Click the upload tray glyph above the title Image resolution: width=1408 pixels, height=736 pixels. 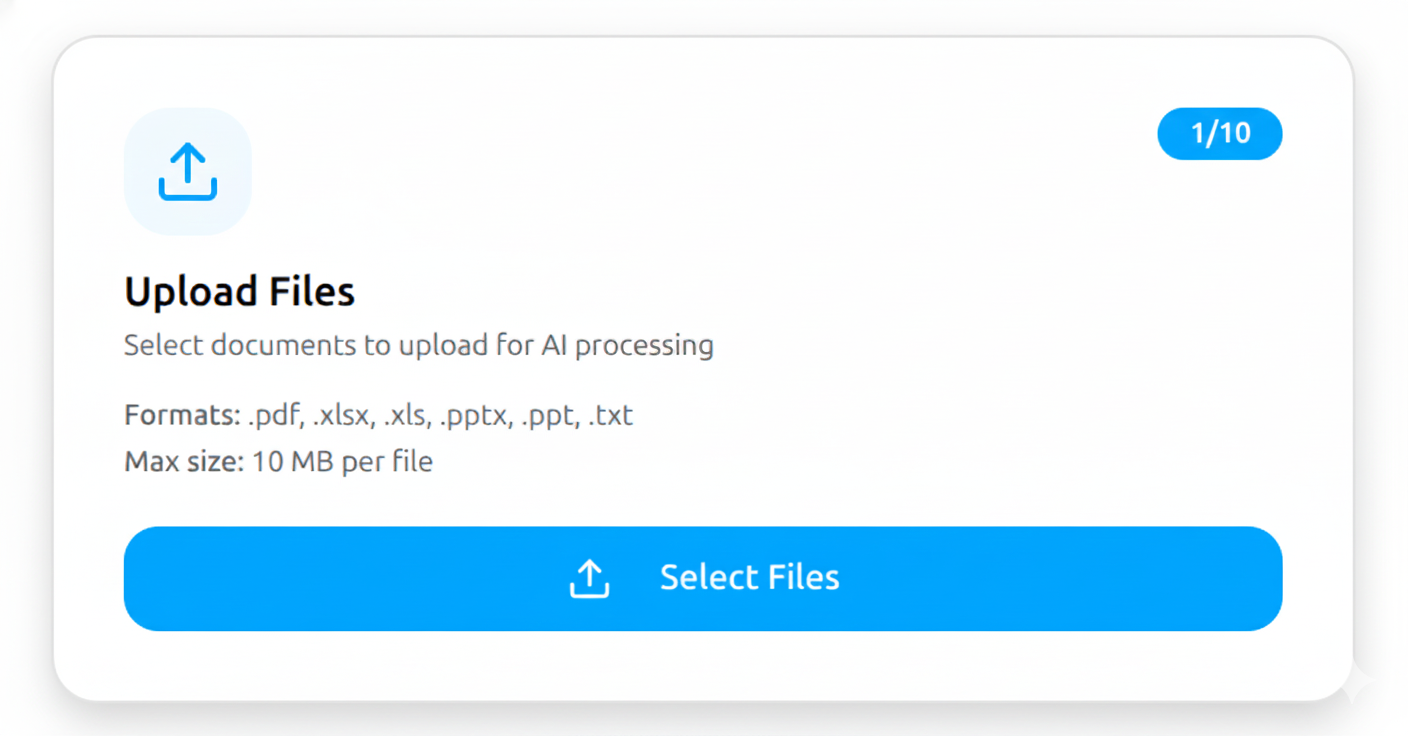[187, 170]
